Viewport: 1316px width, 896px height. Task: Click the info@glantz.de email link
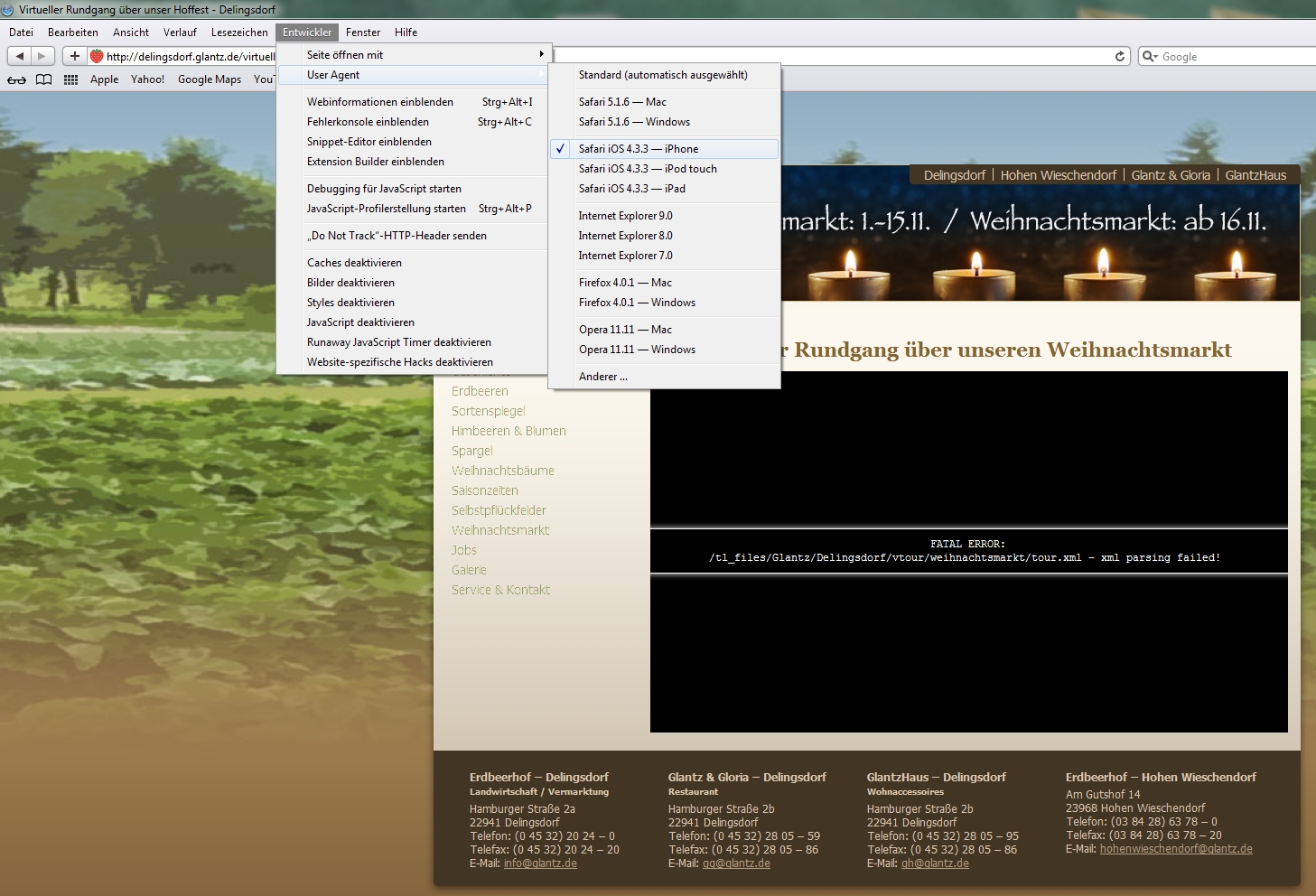point(540,863)
